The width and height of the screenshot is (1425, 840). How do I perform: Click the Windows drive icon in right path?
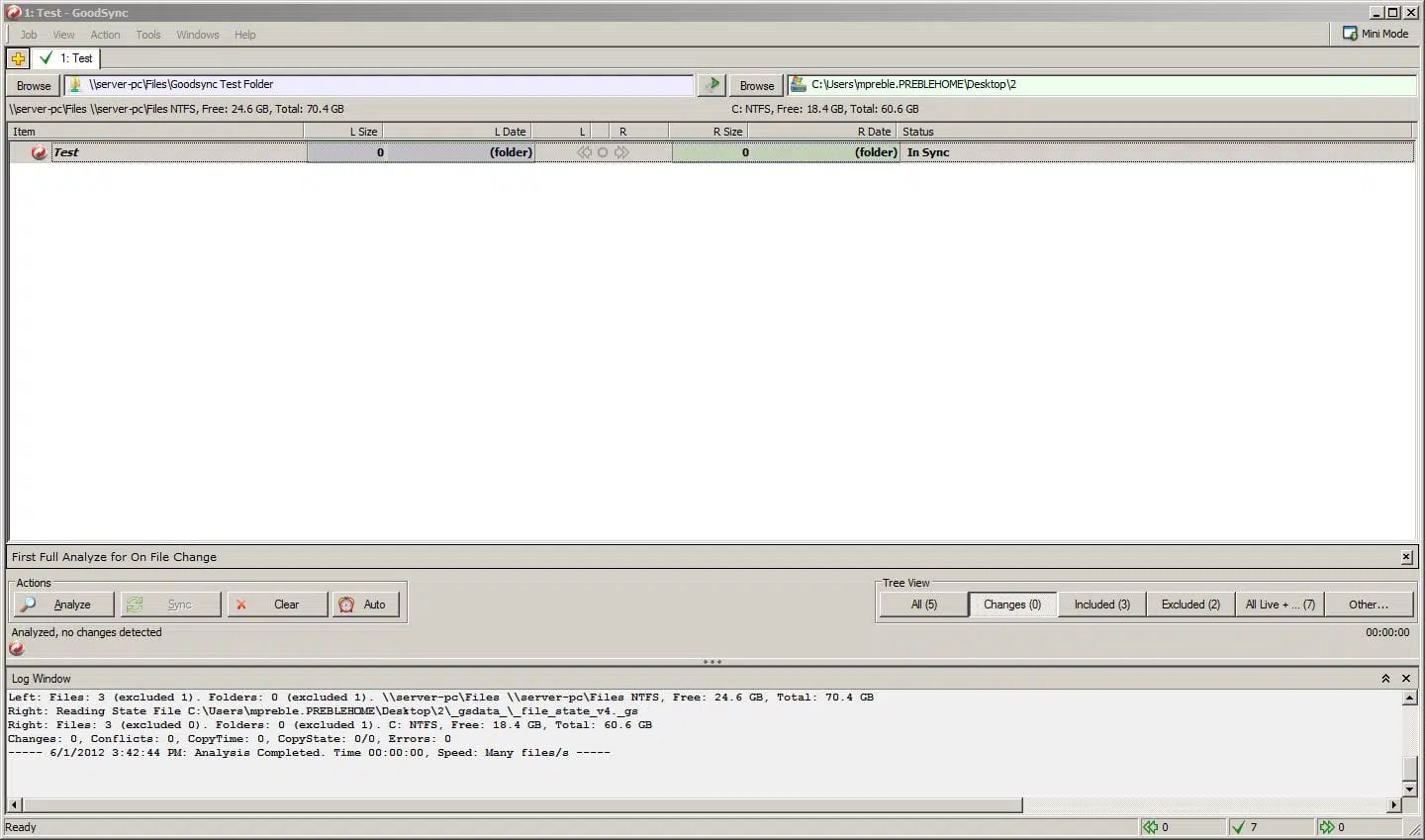point(799,85)
